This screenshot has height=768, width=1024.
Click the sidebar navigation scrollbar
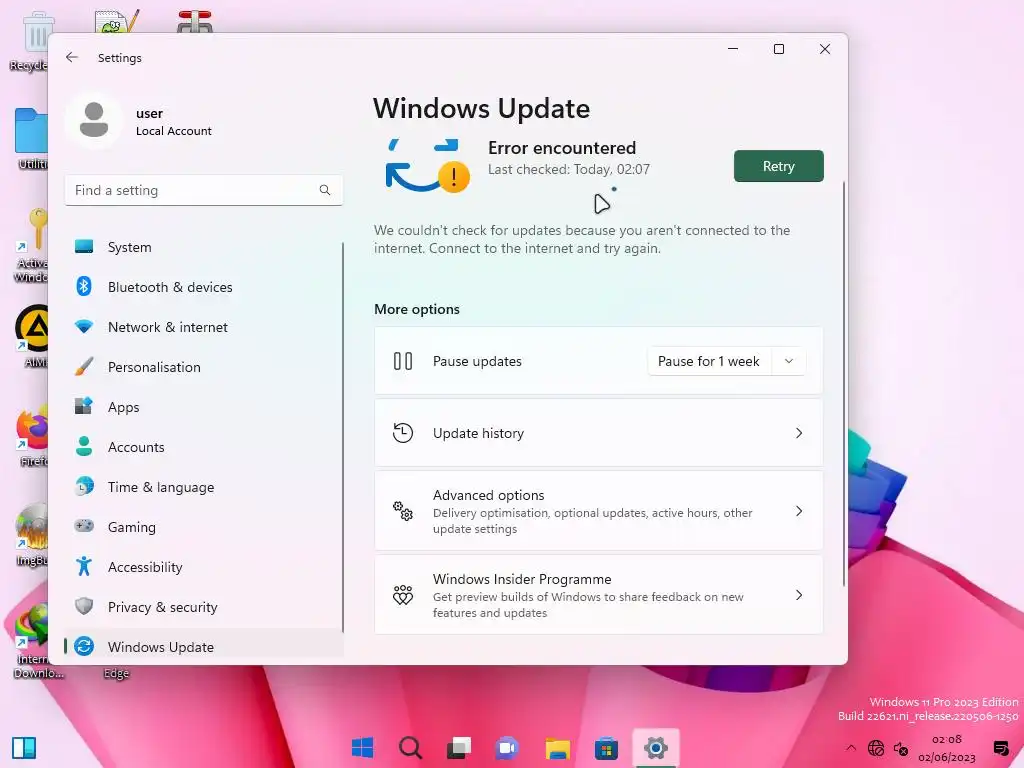pyautogui.click(x=343, y=438)
